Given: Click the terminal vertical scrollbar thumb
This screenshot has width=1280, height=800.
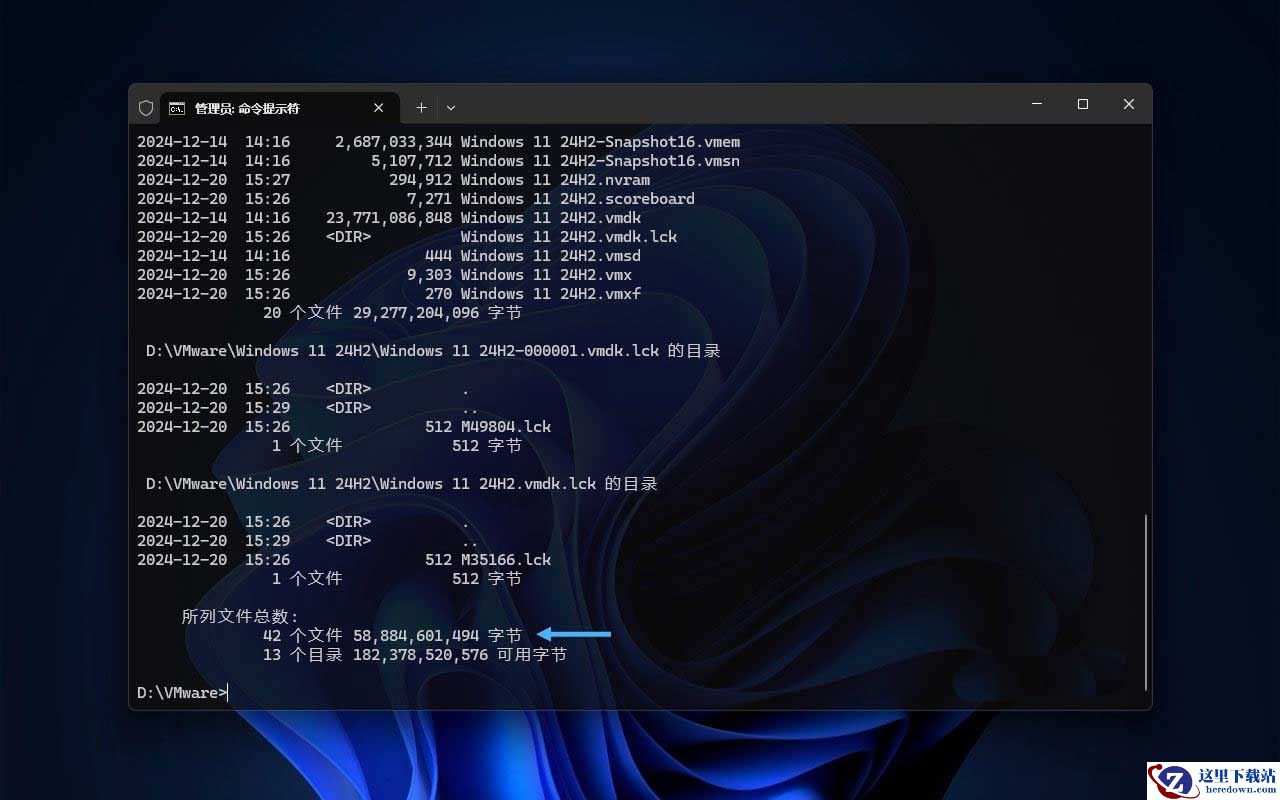Looking at the screenshot, I should (x=1146, y=601).
